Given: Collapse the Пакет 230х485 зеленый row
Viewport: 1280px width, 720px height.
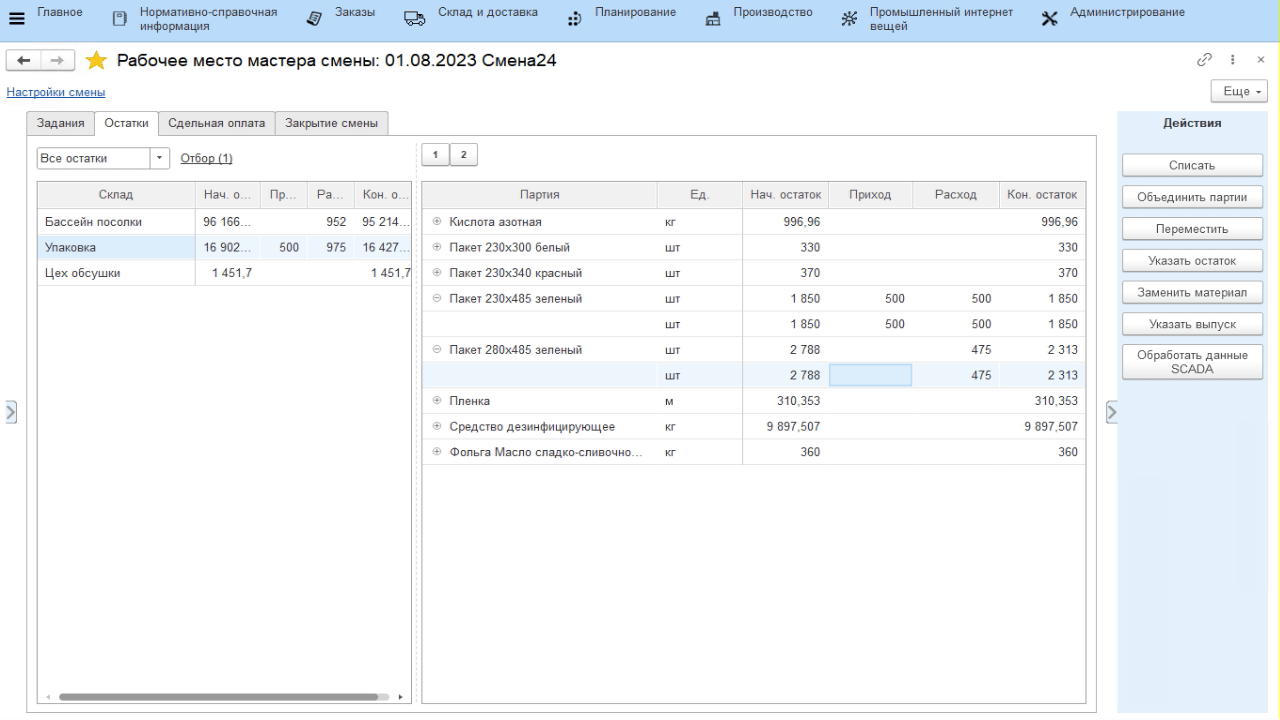Looking at the screenshot, I should 437,299.
